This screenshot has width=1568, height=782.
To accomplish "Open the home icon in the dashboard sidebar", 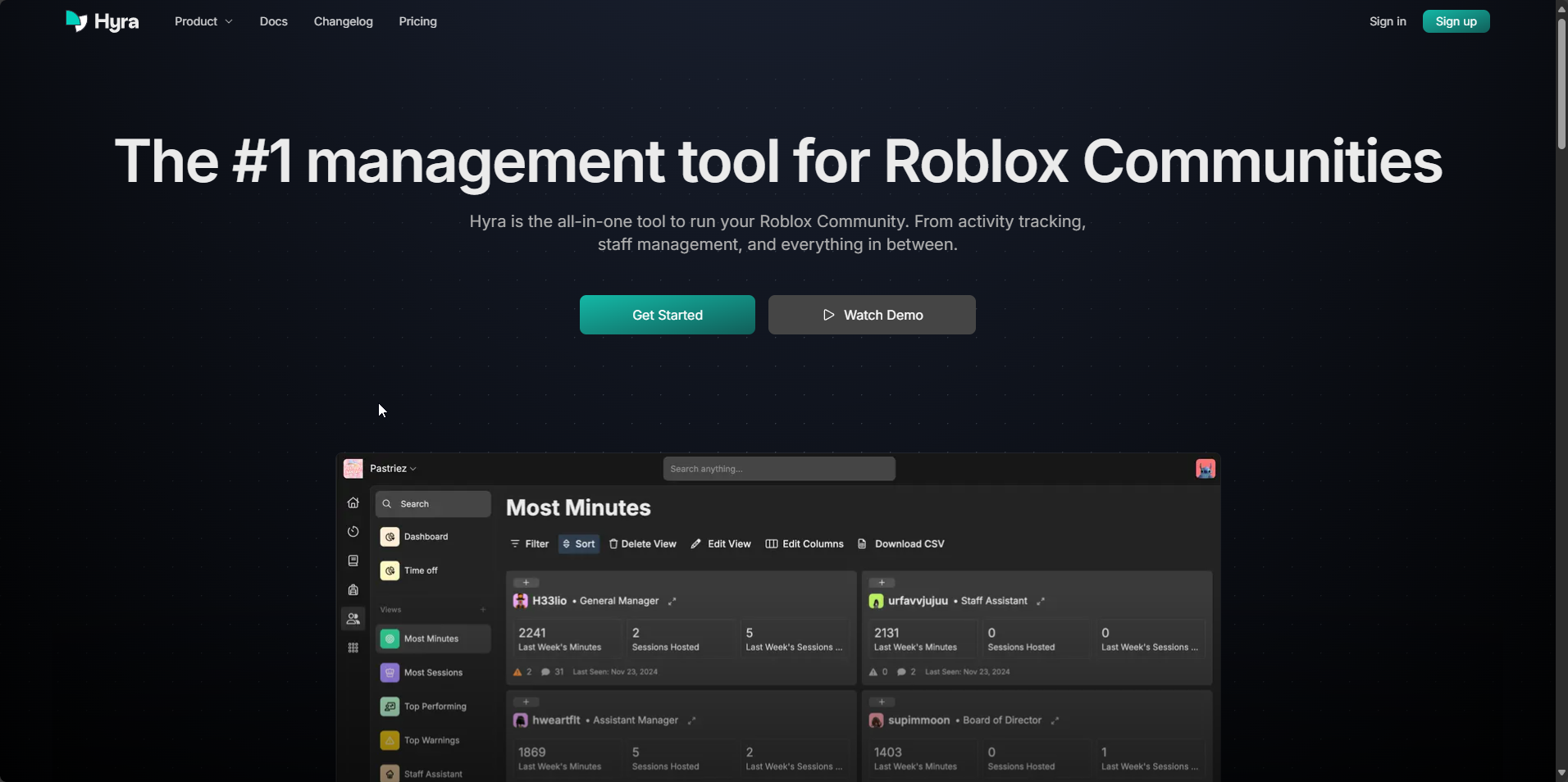I will pyautogui.click(x=353, y=502).
